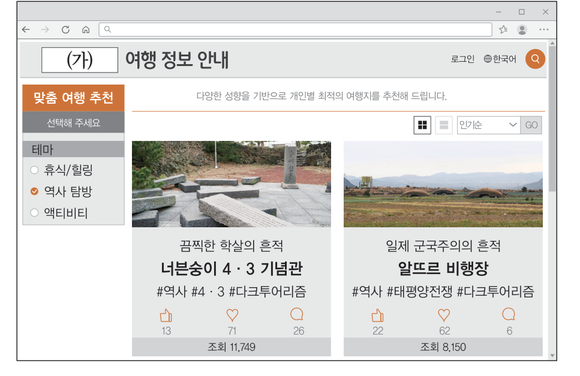Screen dimensions: 580x376
Task: Like 너븐숭이 4·3 기념관 with thumbs-up icon
Action: click(166, 316)
